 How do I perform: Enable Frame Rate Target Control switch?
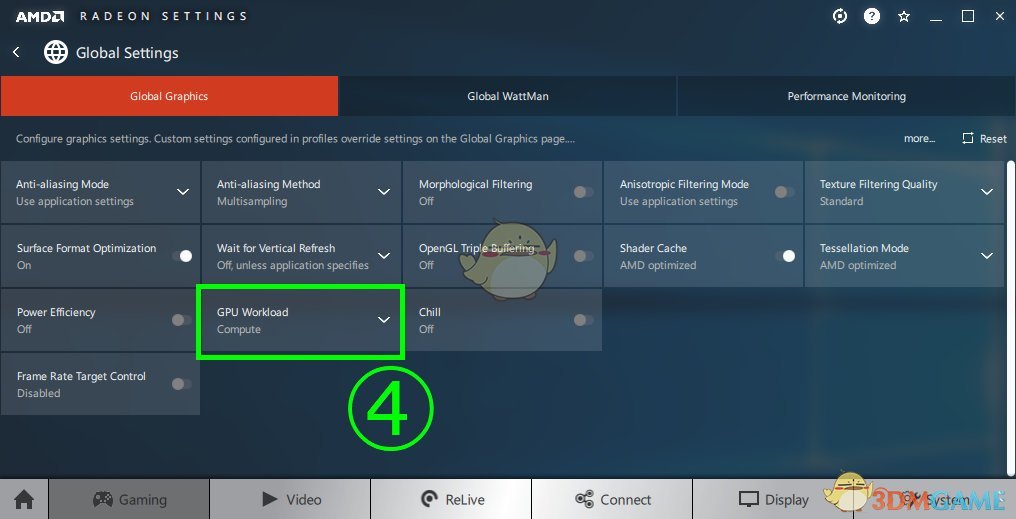coord(181,384)
